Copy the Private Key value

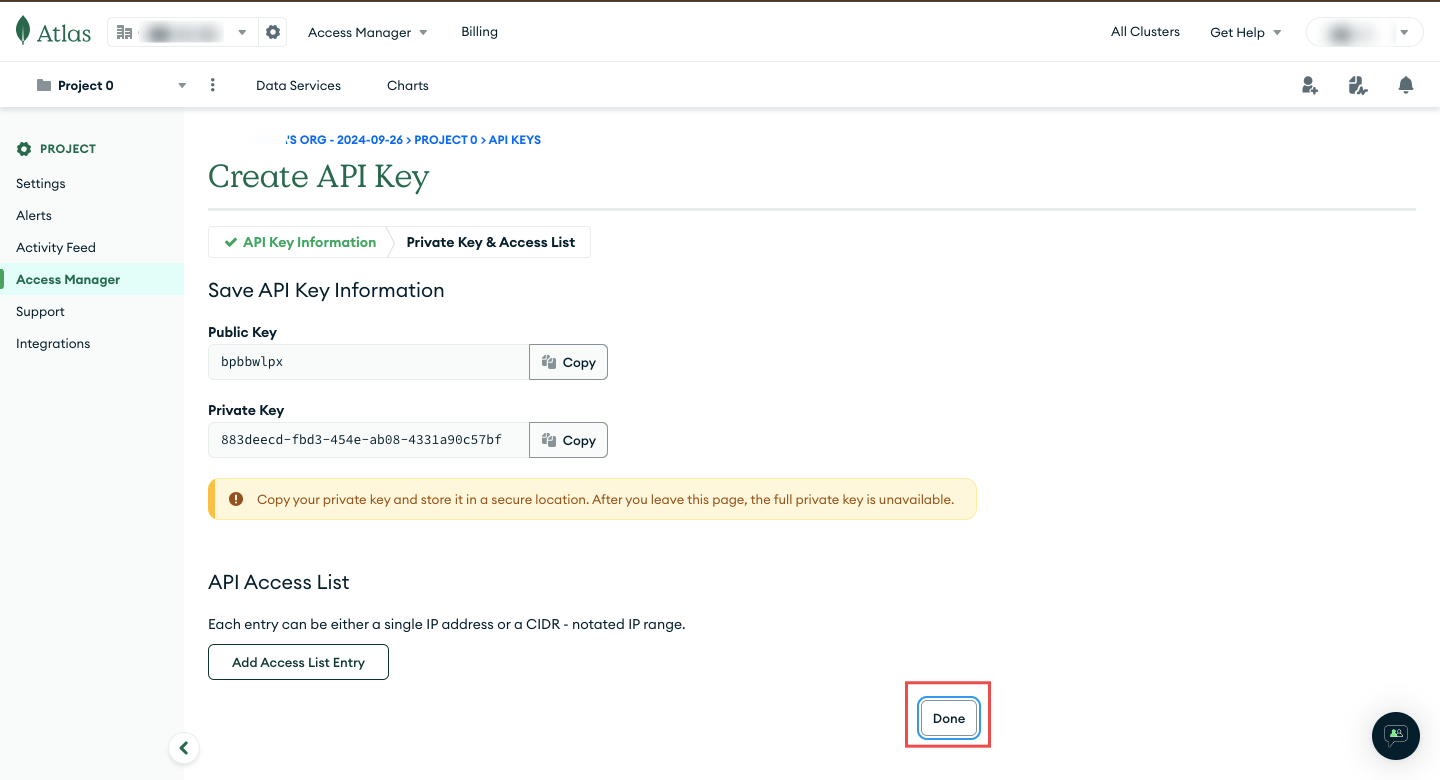pos(568,440)
